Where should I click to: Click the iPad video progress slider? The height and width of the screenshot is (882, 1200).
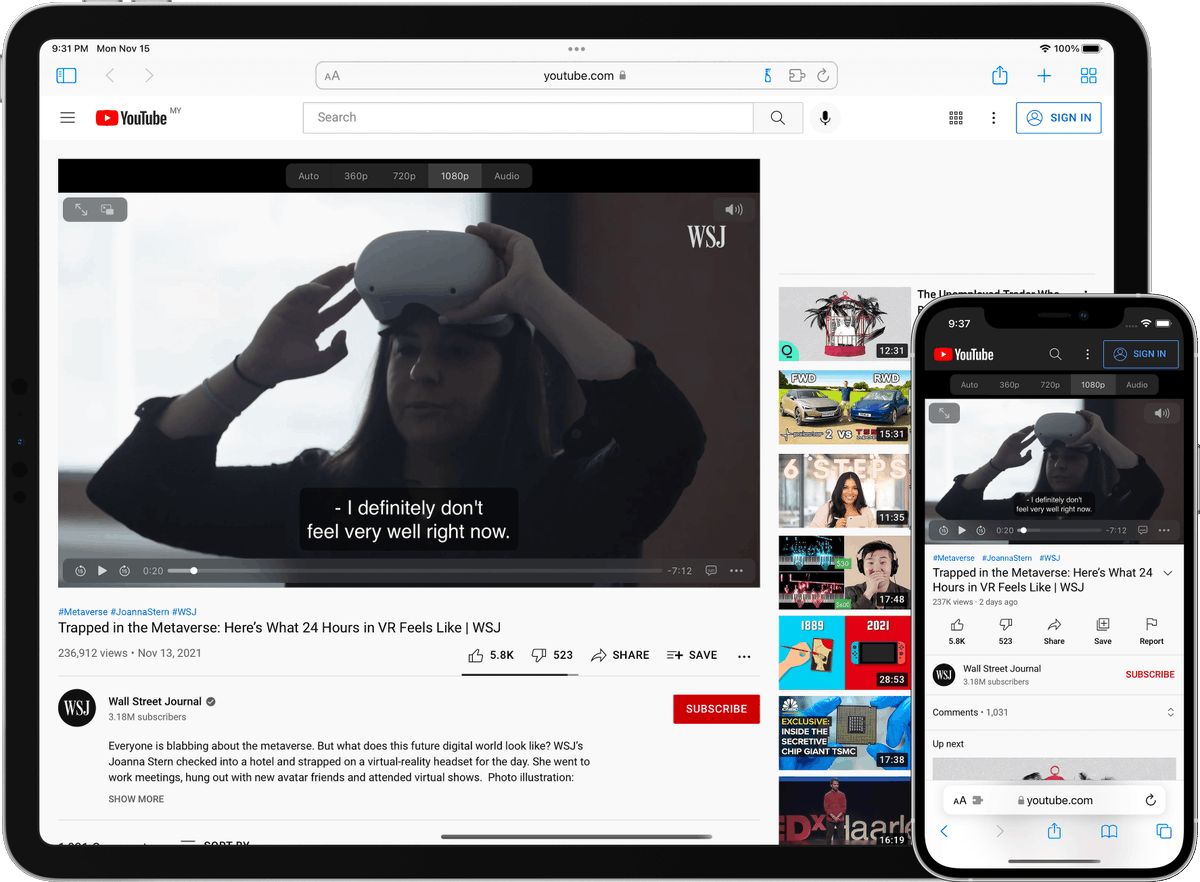(414, 571)
